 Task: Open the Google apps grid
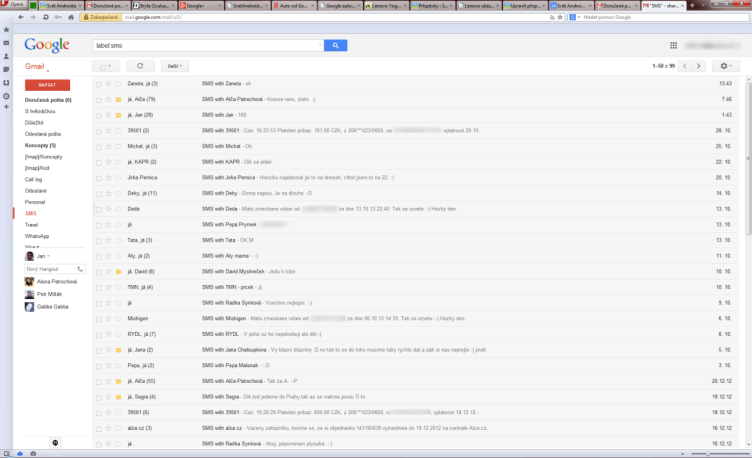(x=673, y=46)
